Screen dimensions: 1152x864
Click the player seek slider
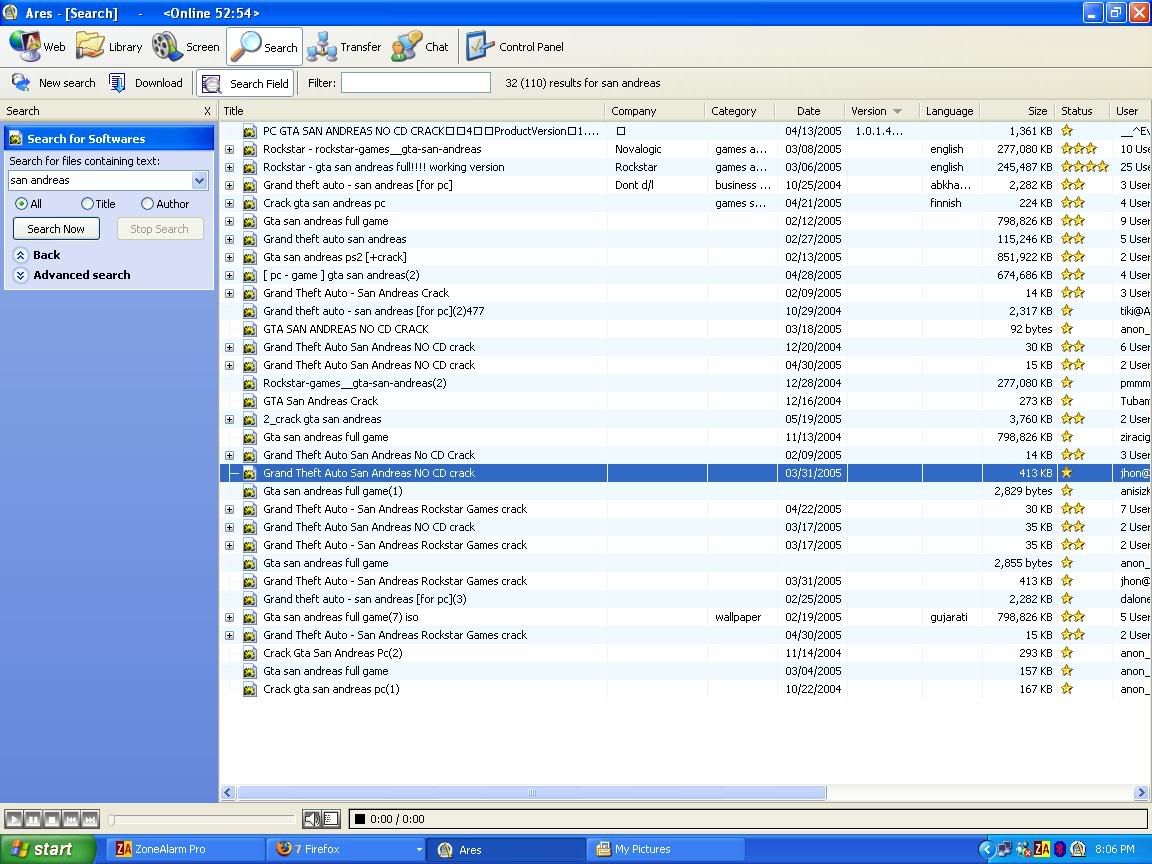(202, 818)
